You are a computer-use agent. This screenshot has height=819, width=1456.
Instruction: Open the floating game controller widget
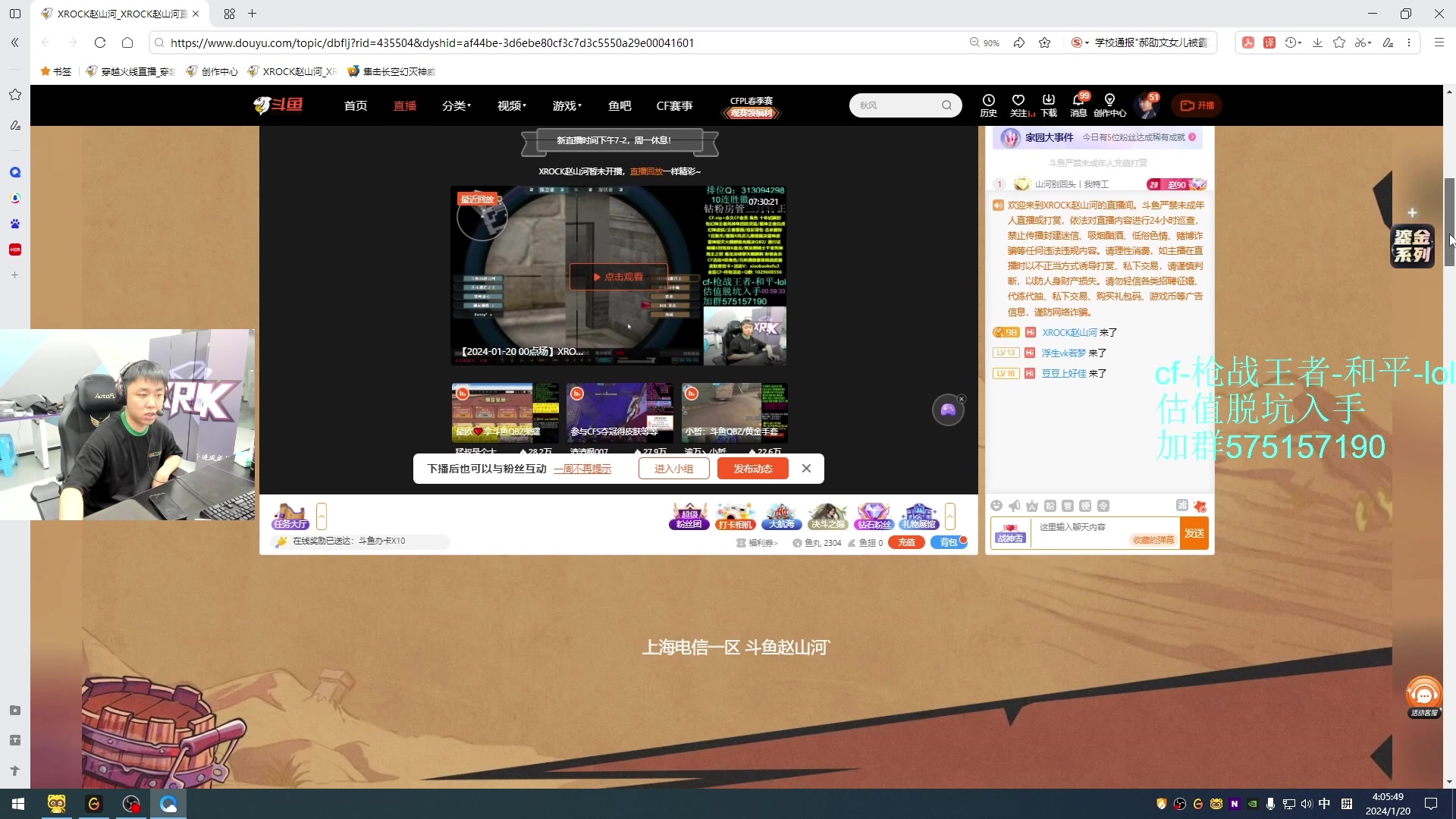click(948, 410)
